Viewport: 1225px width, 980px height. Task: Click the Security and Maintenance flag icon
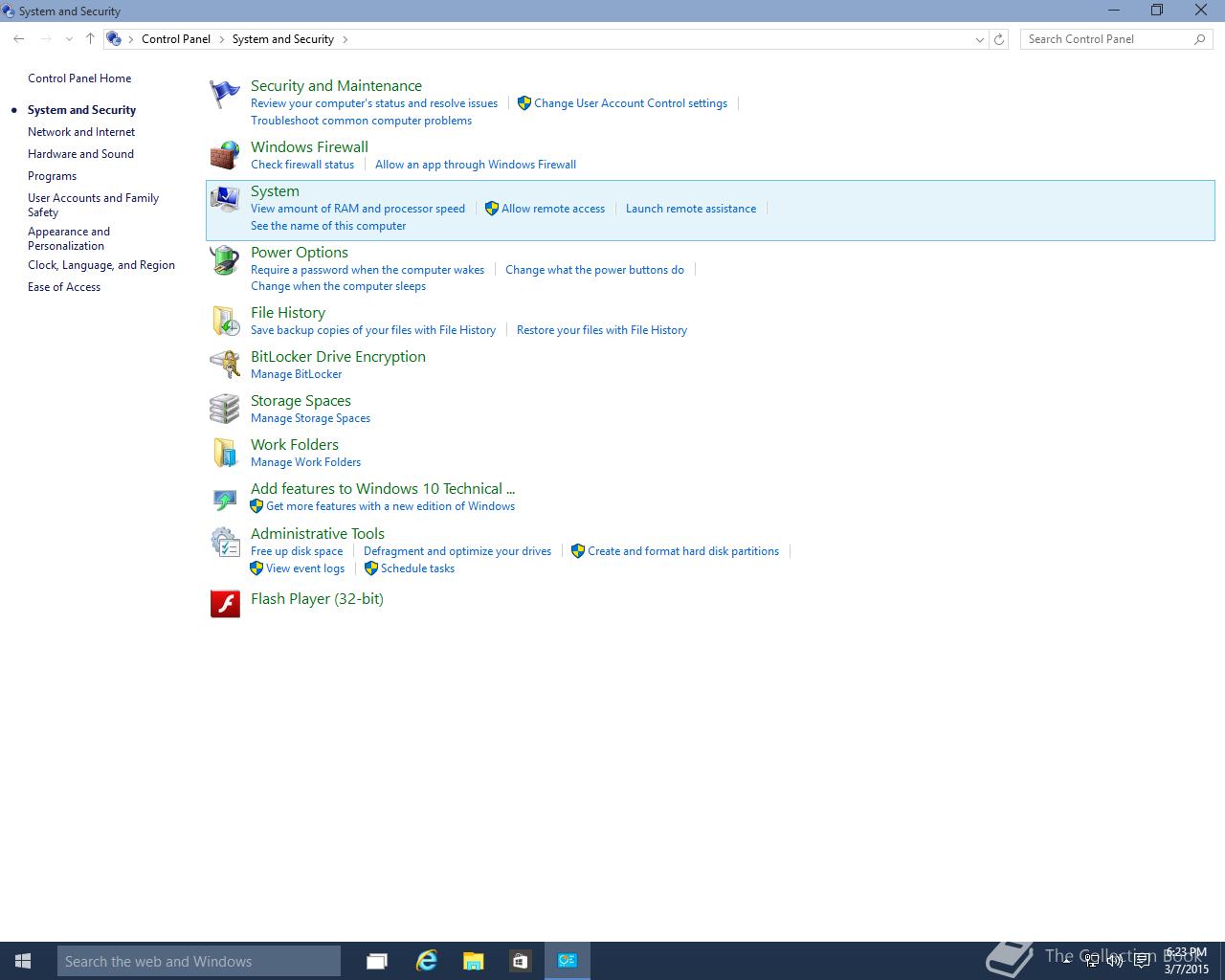[225, 95]
